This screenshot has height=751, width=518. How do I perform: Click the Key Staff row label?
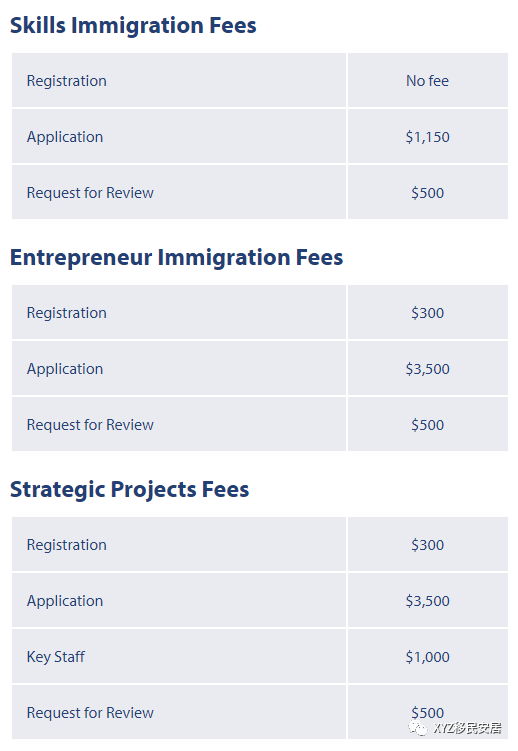coord(56,657)
